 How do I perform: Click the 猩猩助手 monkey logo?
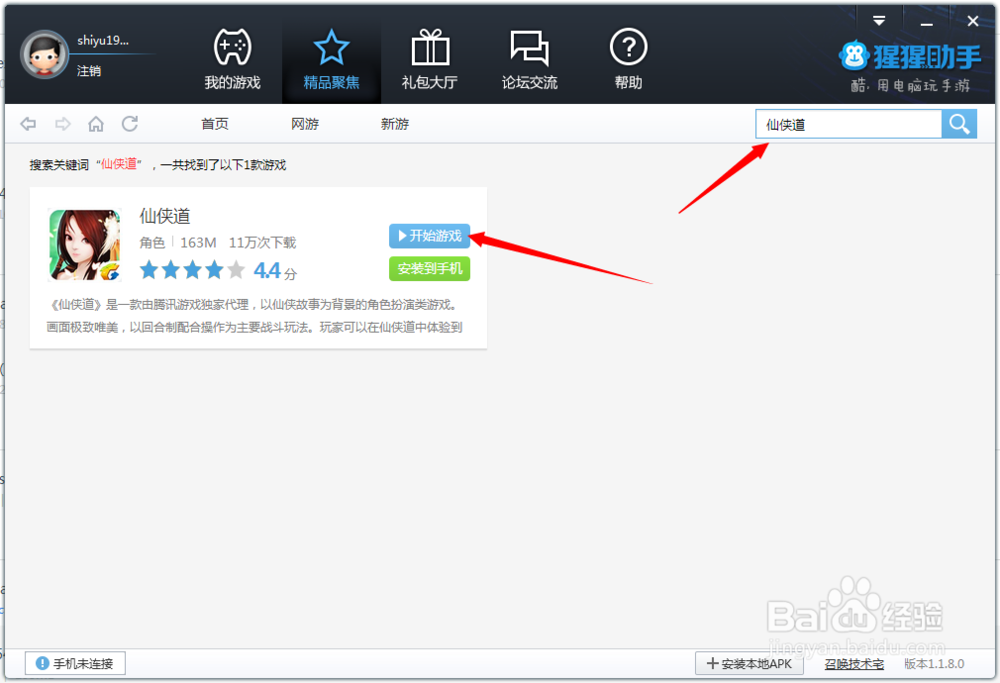(854, 57)
